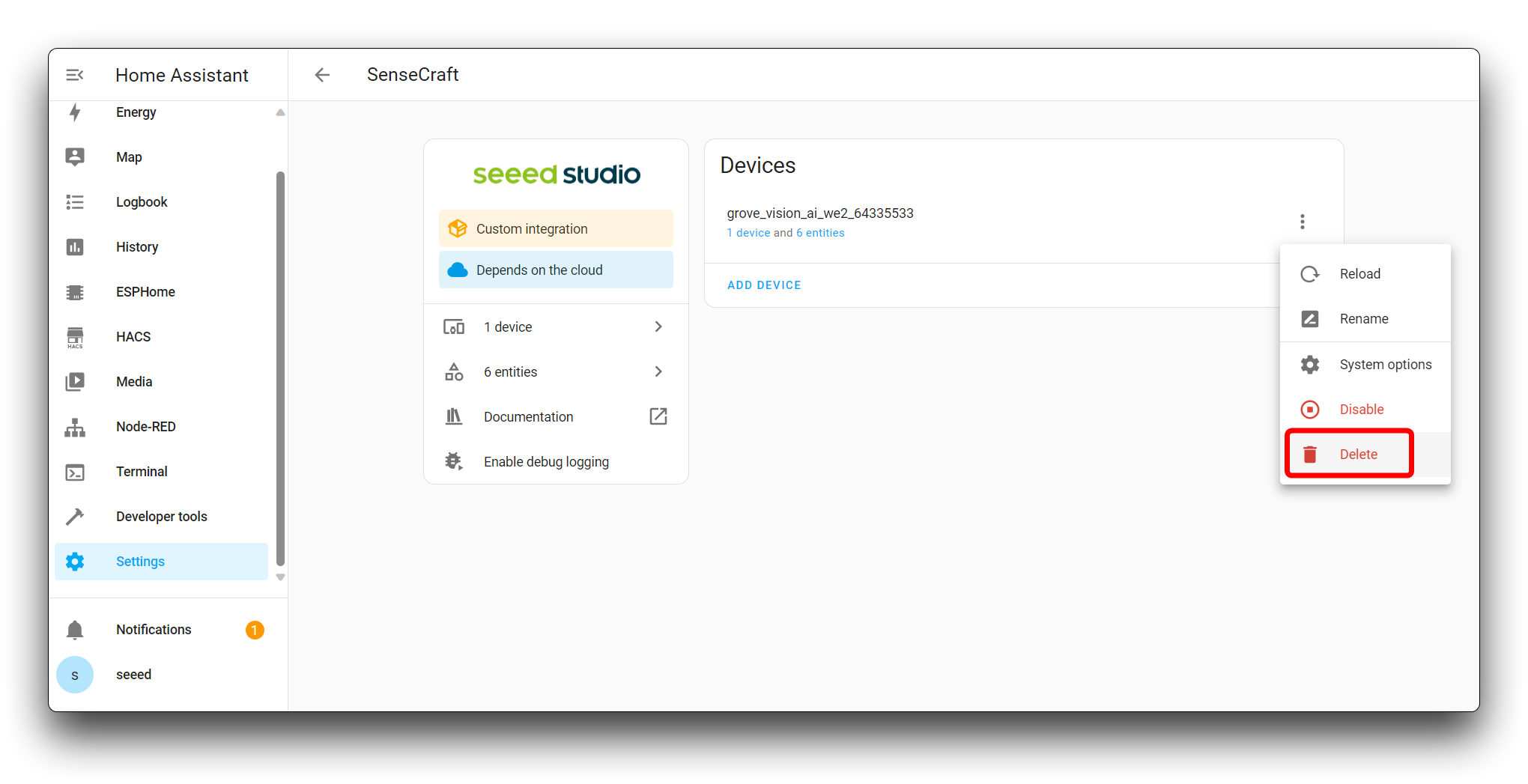
Task: Open History in the sidebar
Action: point(161,247)
